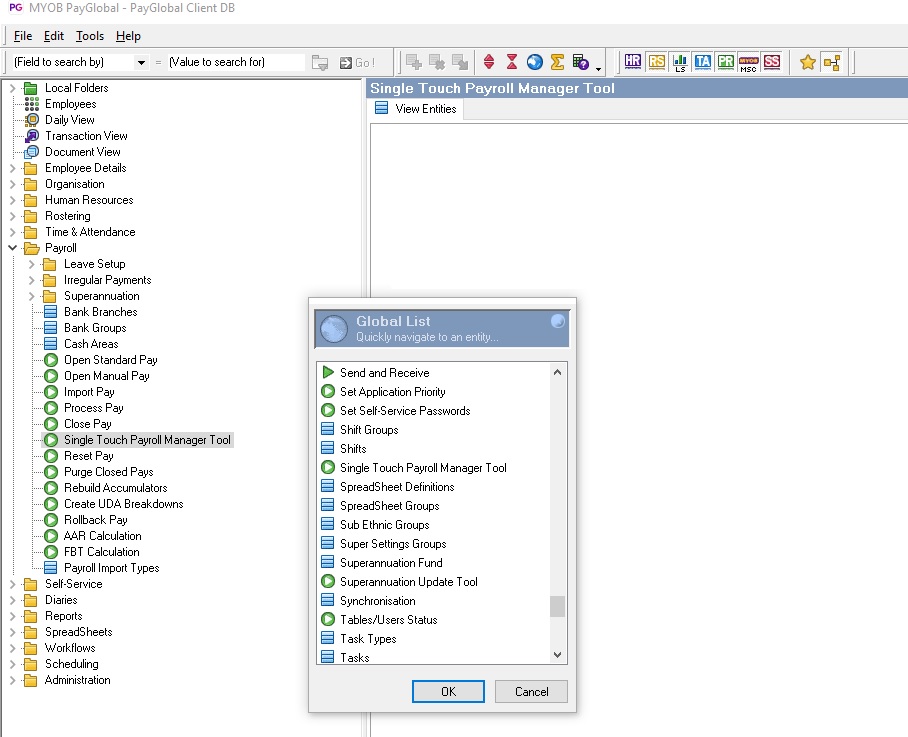Open the Field to search by dropdown
908x737 pixels.
[141, 63]
